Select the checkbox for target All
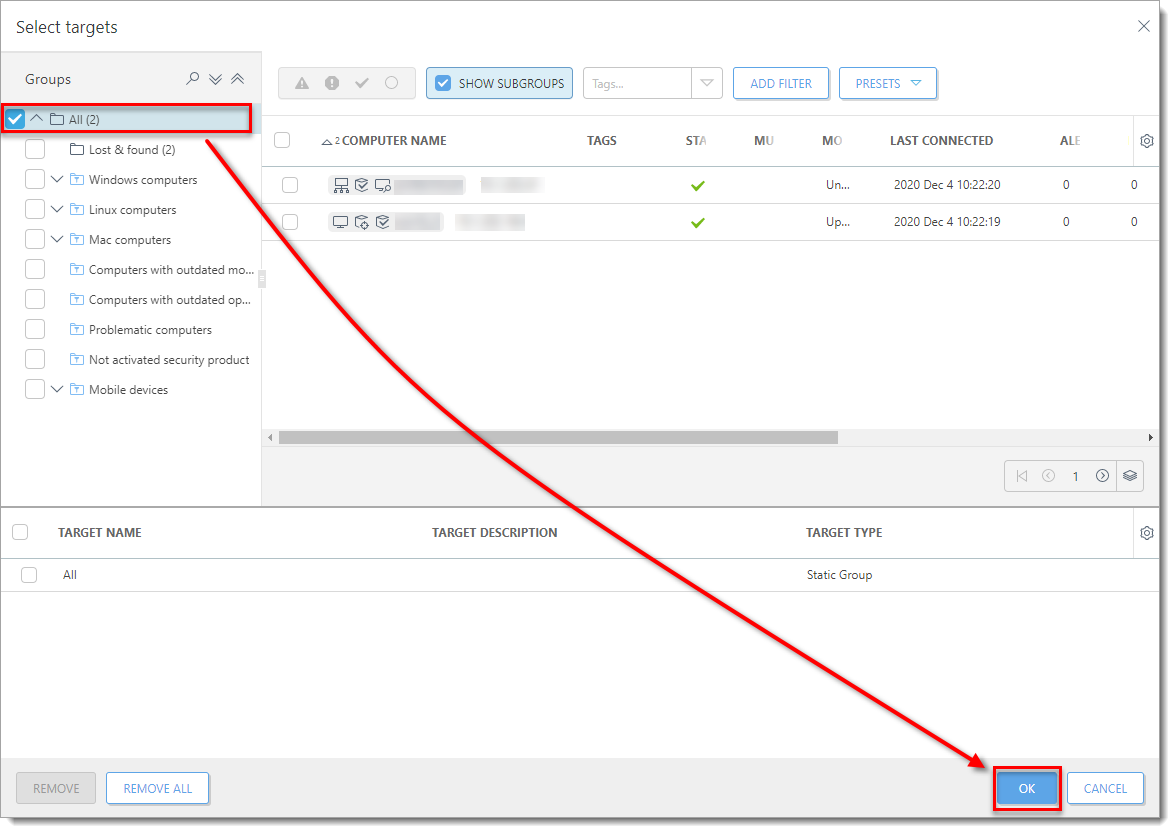This screenshot has height=833, width=1175. click(x=29, y=575)
